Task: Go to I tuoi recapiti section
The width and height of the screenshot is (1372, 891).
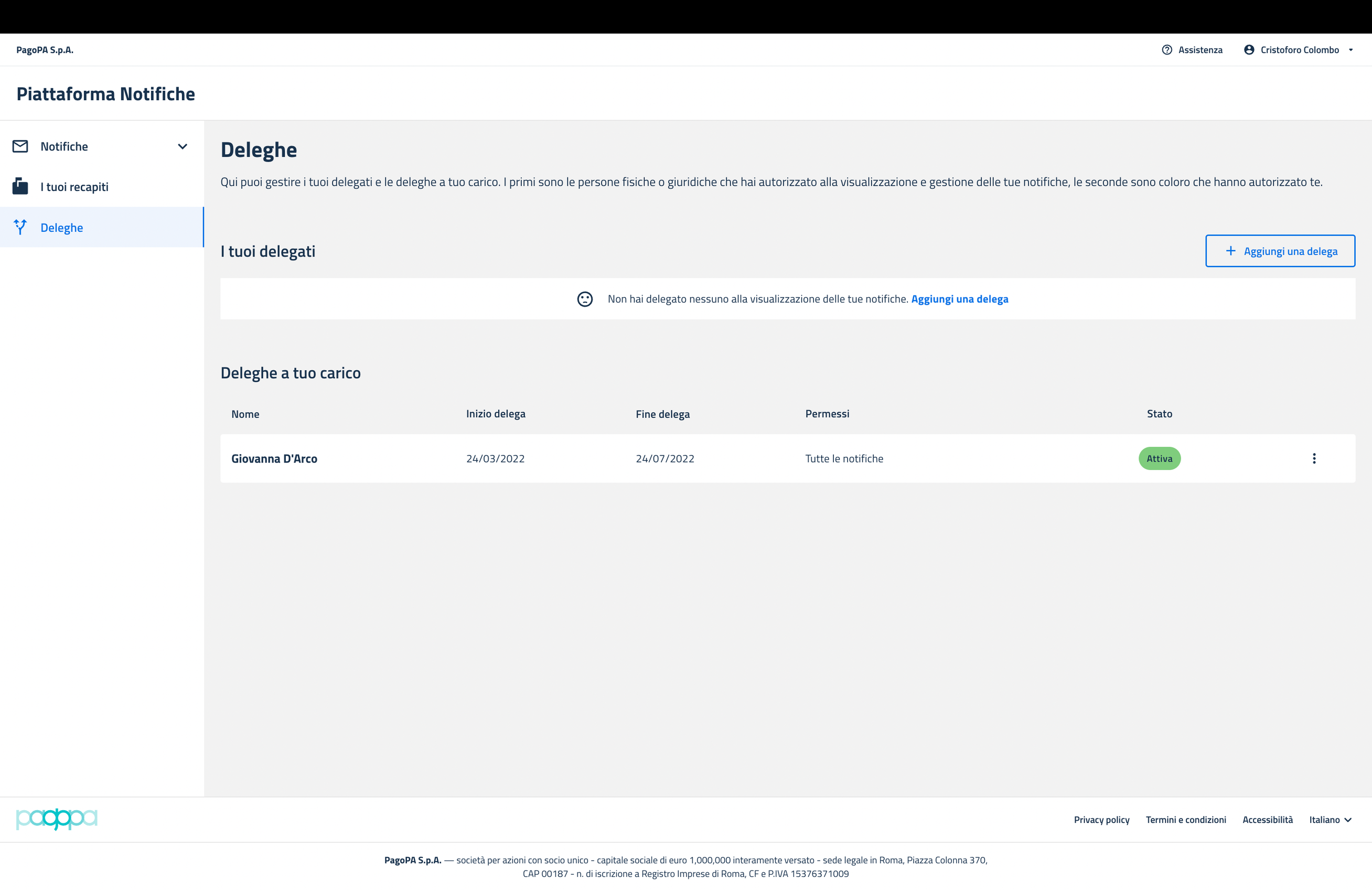Action: (x=74, y=187)
